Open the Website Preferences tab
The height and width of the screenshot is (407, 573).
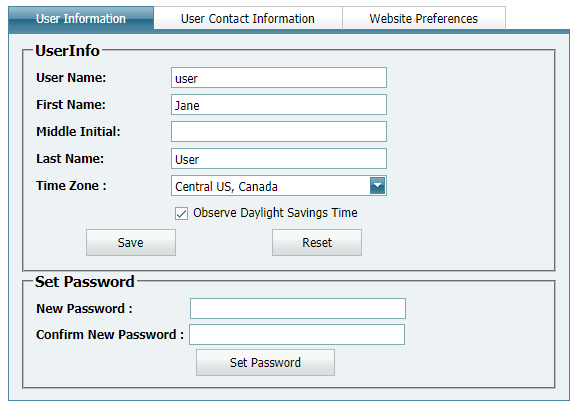coord(424,18)
